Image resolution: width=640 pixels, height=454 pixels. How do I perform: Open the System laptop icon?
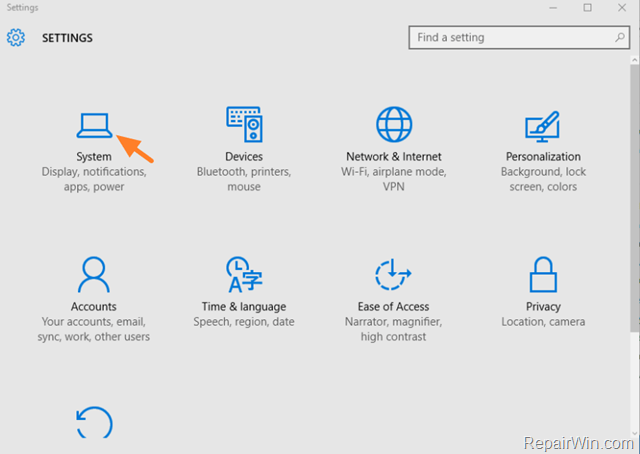coord(94,125)
